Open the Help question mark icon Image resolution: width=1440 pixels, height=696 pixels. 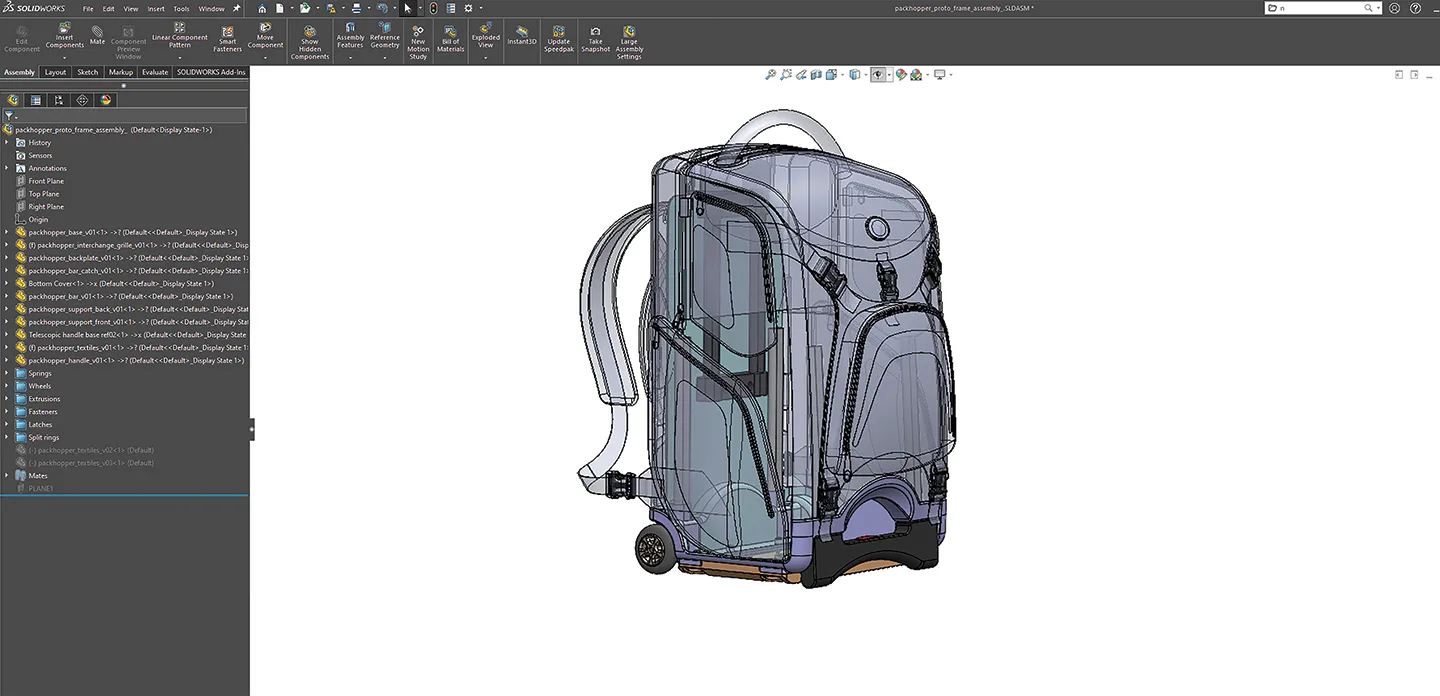click(1416, 8)
